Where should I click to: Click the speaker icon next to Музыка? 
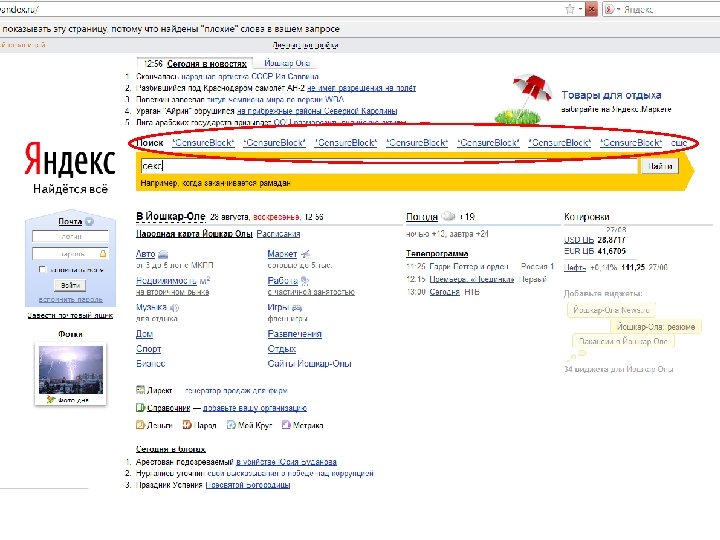174,307
